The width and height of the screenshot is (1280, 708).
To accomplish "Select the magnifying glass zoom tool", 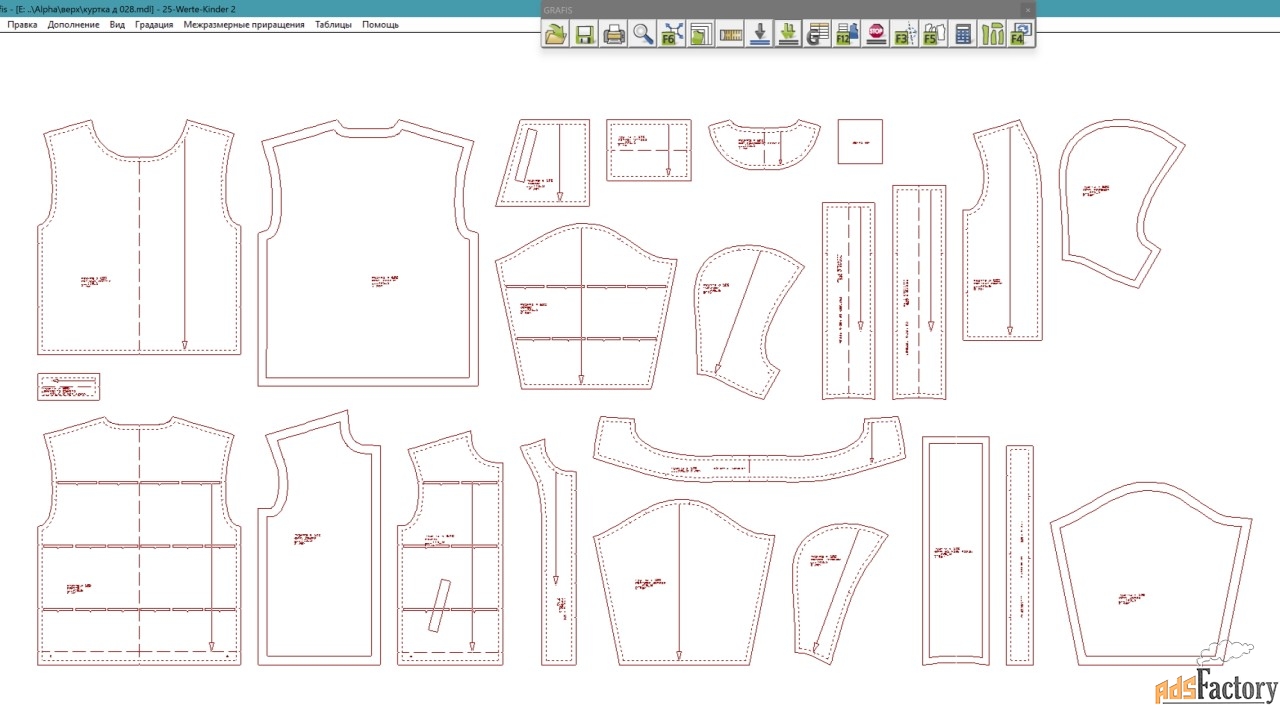I will pos(643,34).
